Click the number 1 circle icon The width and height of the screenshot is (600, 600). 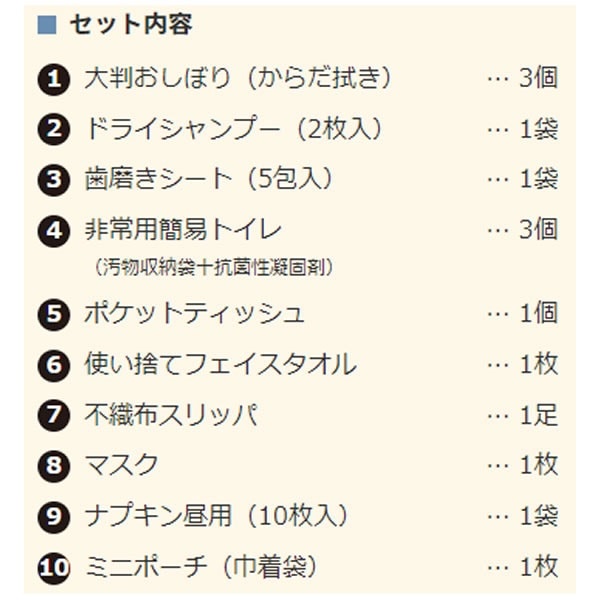click(x=56, y=79)
